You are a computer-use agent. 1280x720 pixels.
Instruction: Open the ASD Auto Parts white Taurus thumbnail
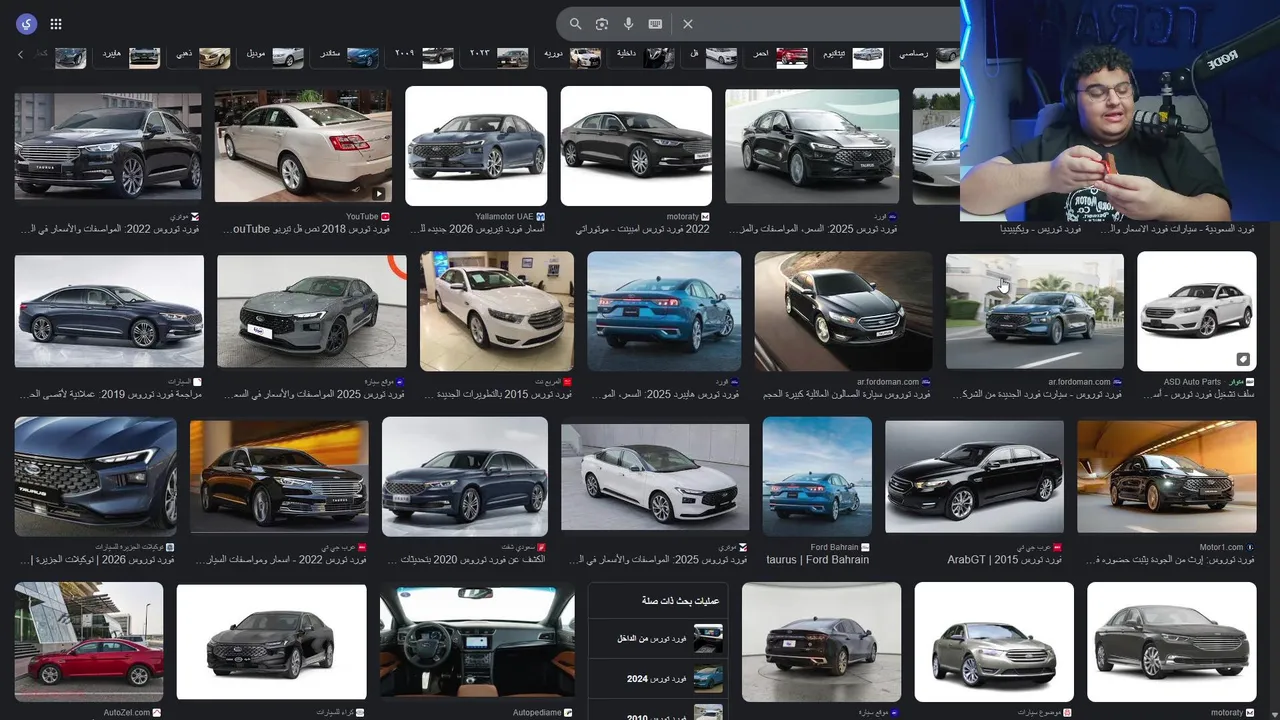tap(1197, 311)
